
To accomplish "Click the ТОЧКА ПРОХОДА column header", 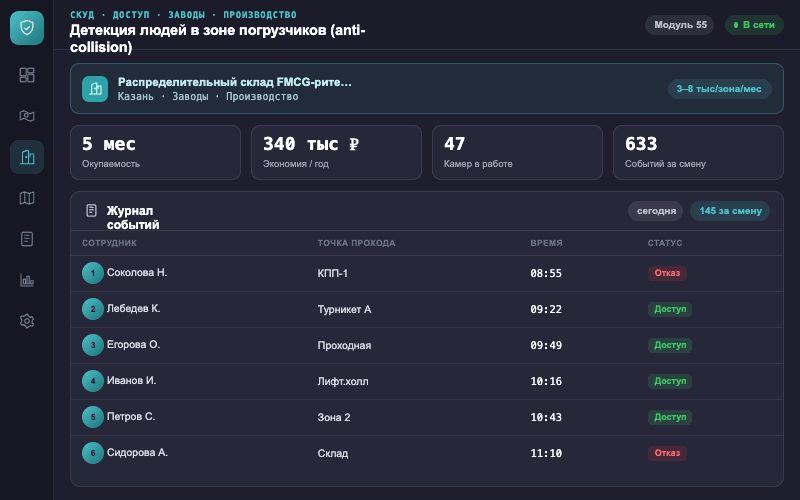I will point(356,243).
